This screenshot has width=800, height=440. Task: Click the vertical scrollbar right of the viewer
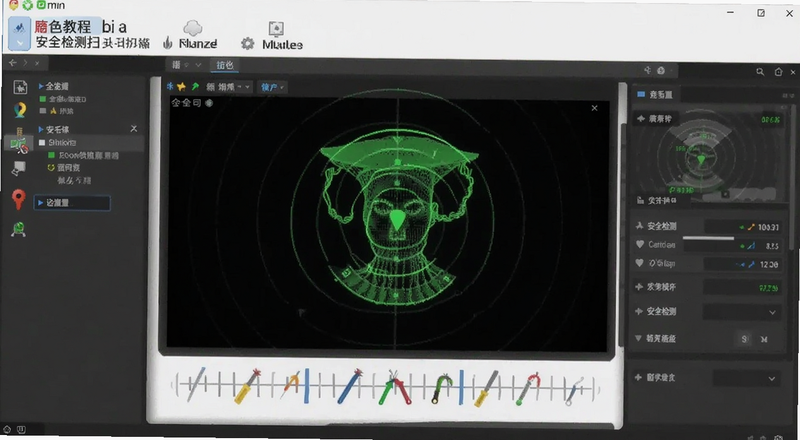(x=622, y=214)
